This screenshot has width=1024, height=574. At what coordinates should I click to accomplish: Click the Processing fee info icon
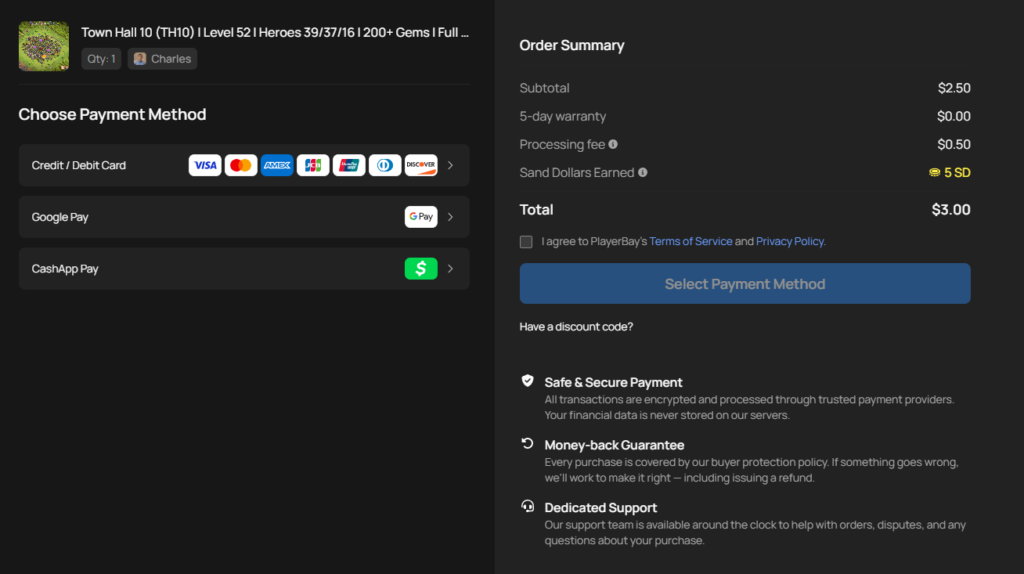tap(613, 144)
